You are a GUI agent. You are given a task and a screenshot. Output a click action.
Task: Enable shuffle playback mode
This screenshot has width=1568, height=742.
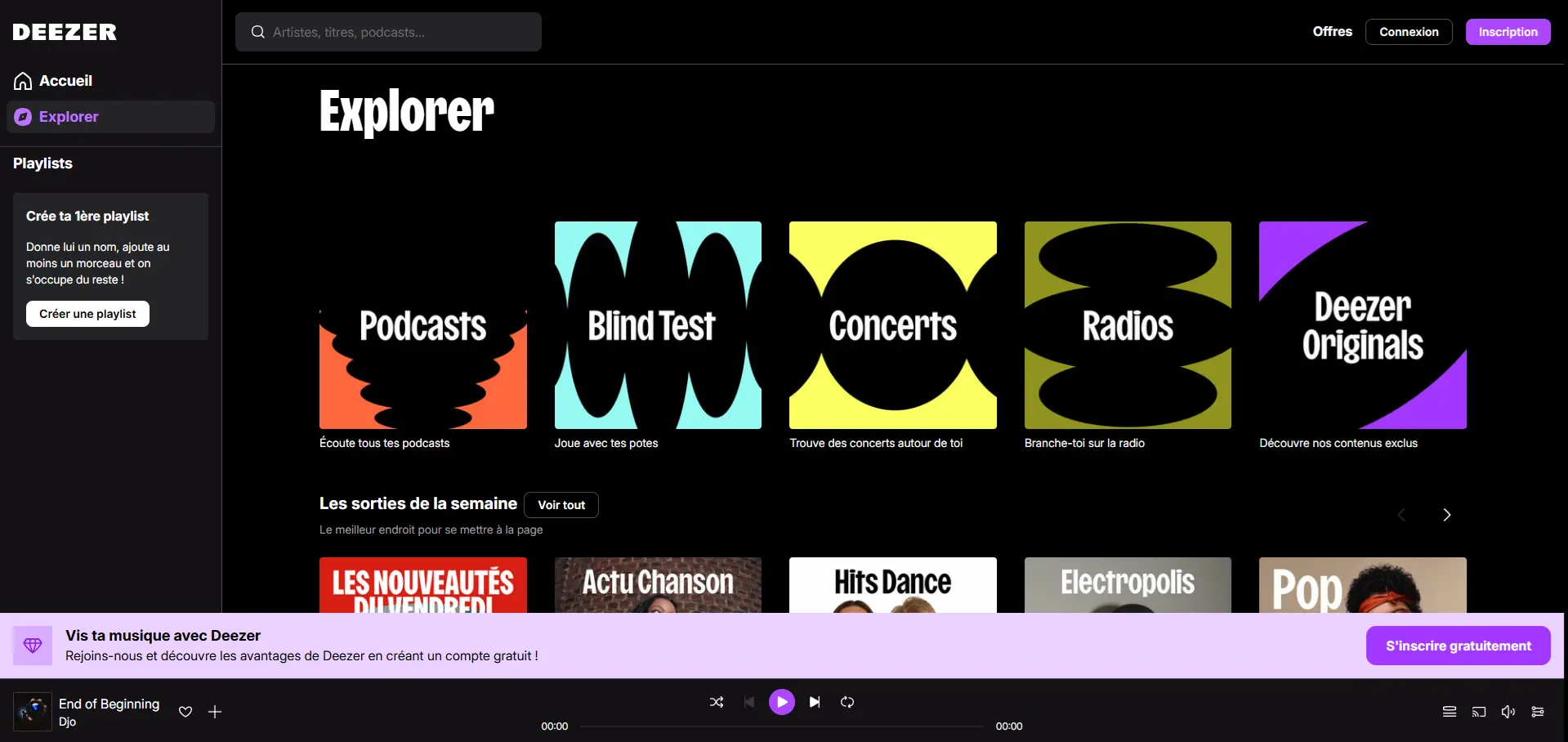[717, 701]
